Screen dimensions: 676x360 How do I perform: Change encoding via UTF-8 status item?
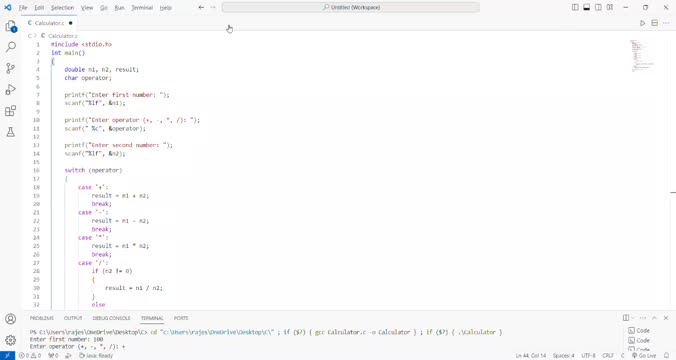point(588,356)
